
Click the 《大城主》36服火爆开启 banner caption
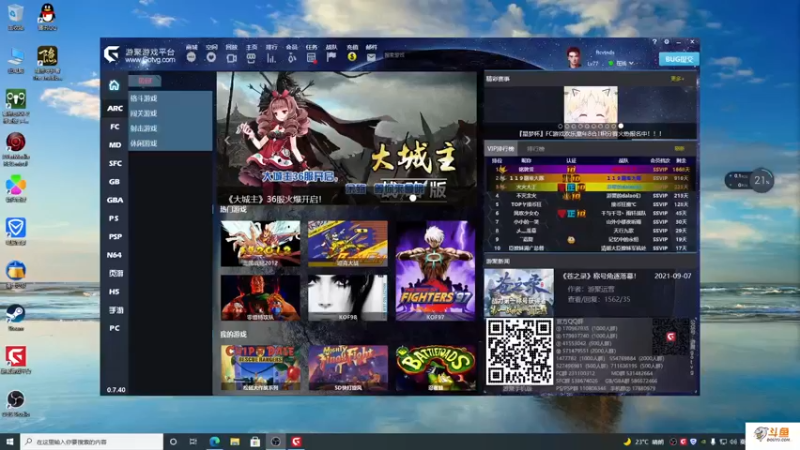274,199
